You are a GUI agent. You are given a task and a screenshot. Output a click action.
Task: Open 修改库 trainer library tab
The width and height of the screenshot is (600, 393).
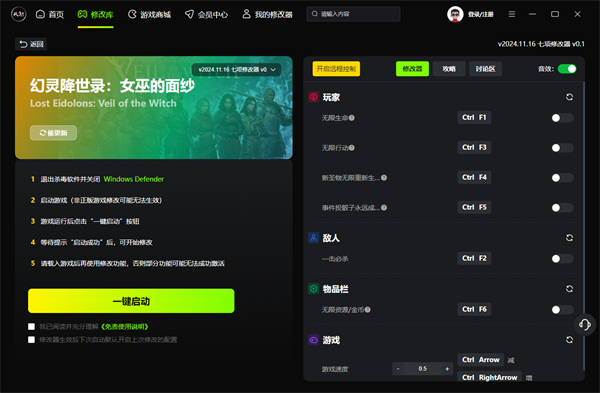point(96,15)
